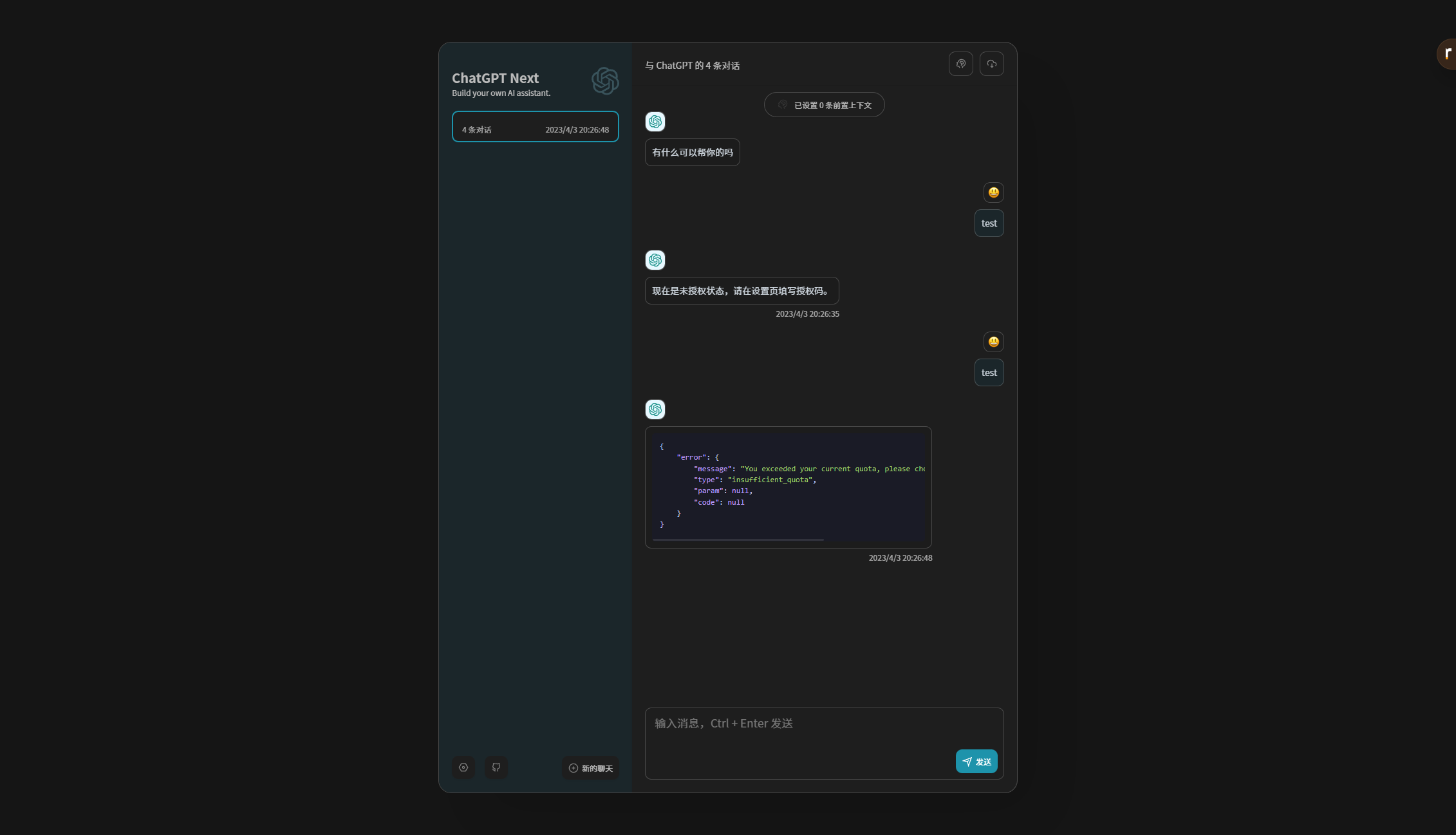The width and height of the screenshot is (1456, 835).
Task: Click the first user smiley avatar
Action: point(993,192)
